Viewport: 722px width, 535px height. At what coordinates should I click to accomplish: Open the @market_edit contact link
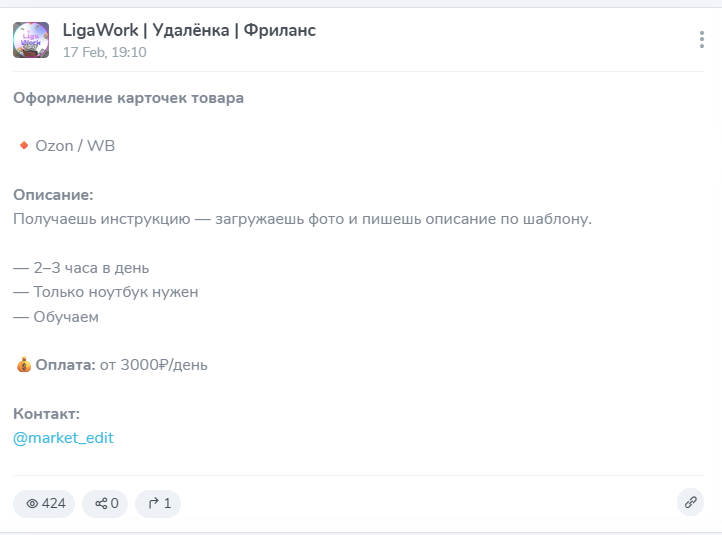(x=63, y=438)
